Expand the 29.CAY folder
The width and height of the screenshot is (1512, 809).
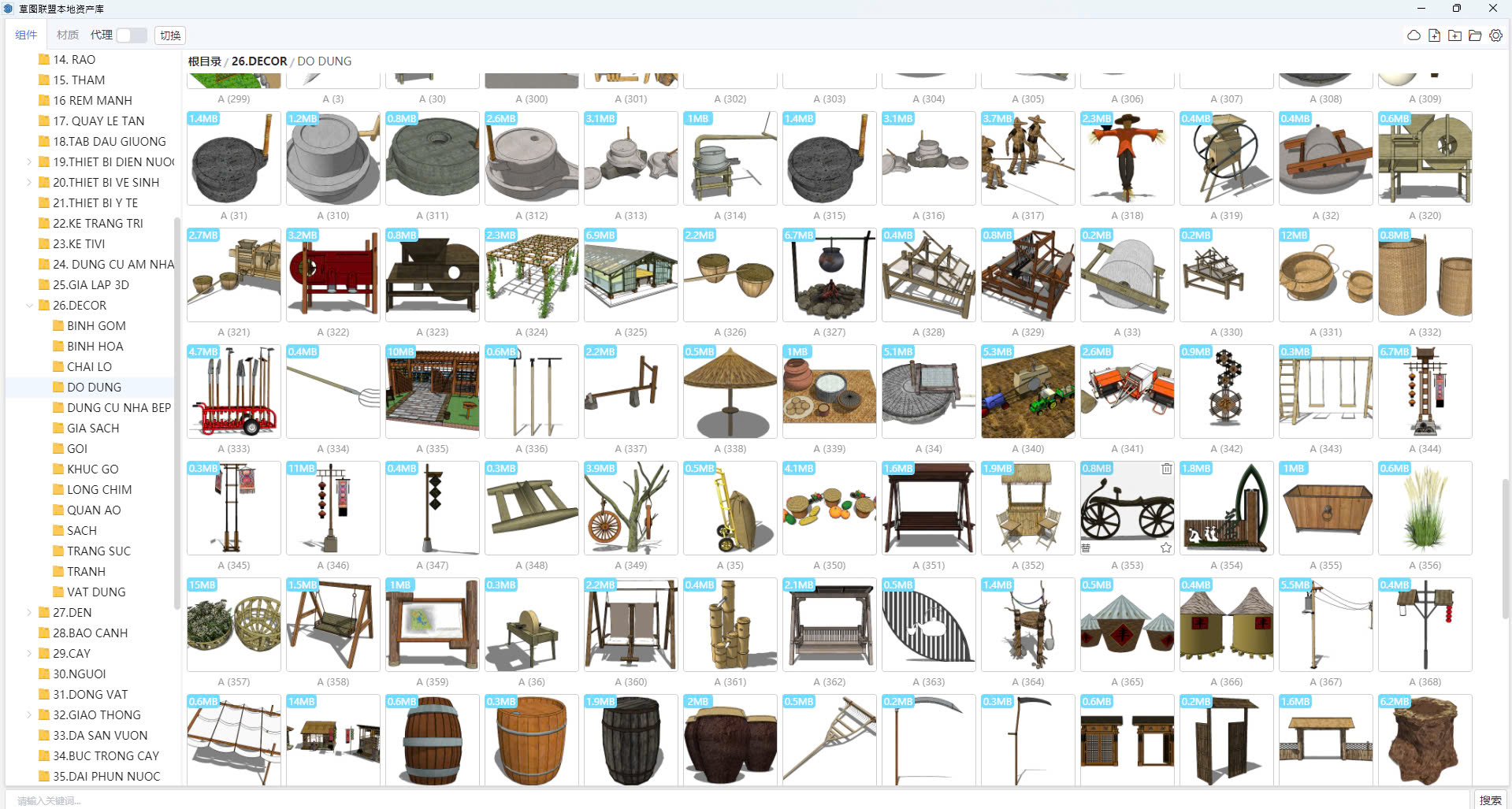[x=30, y=654]
